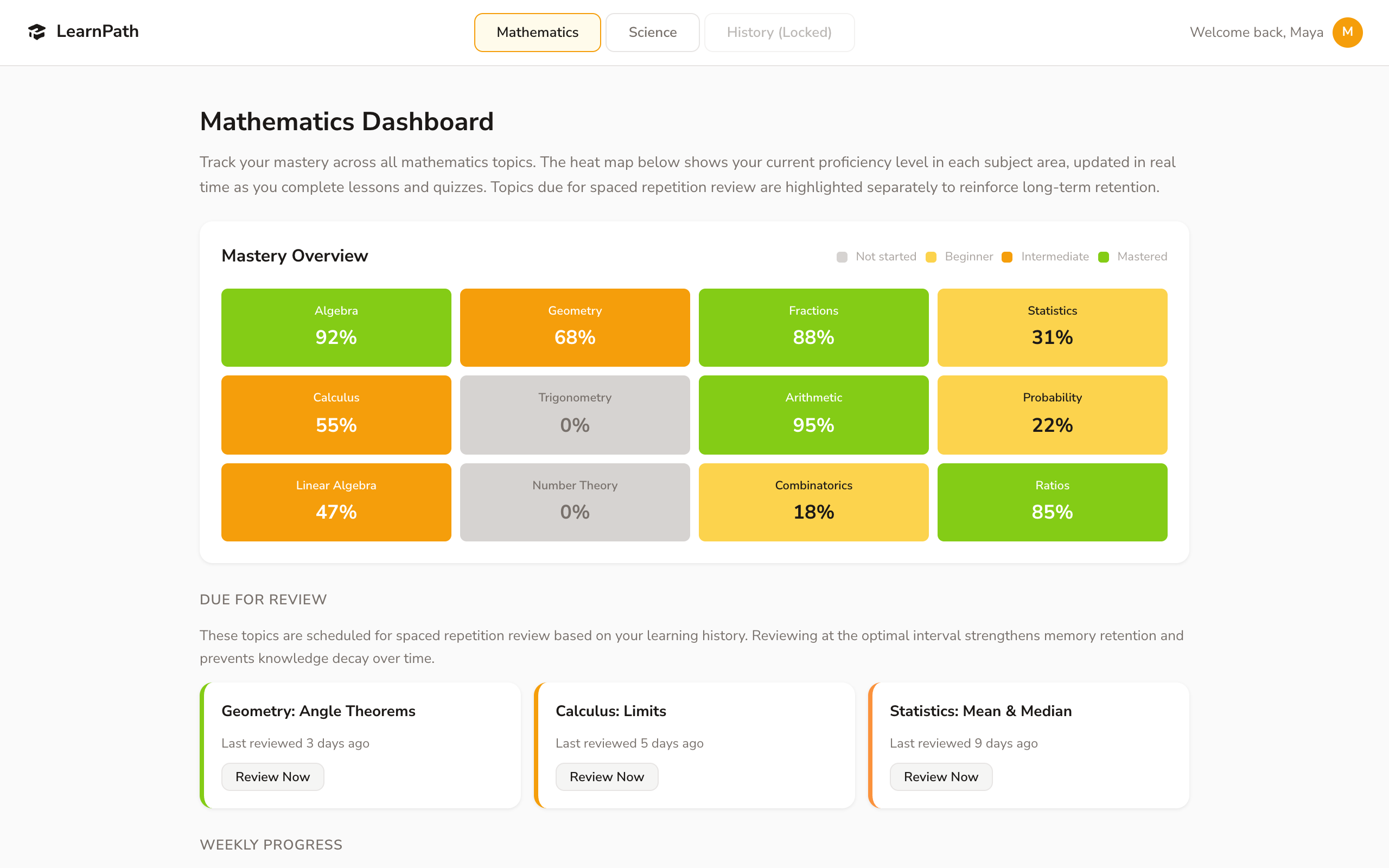Open the Ratios 85% heat map cell
The width and height of the screenshot is (1389, 868).
click(x=1052, y=502)
